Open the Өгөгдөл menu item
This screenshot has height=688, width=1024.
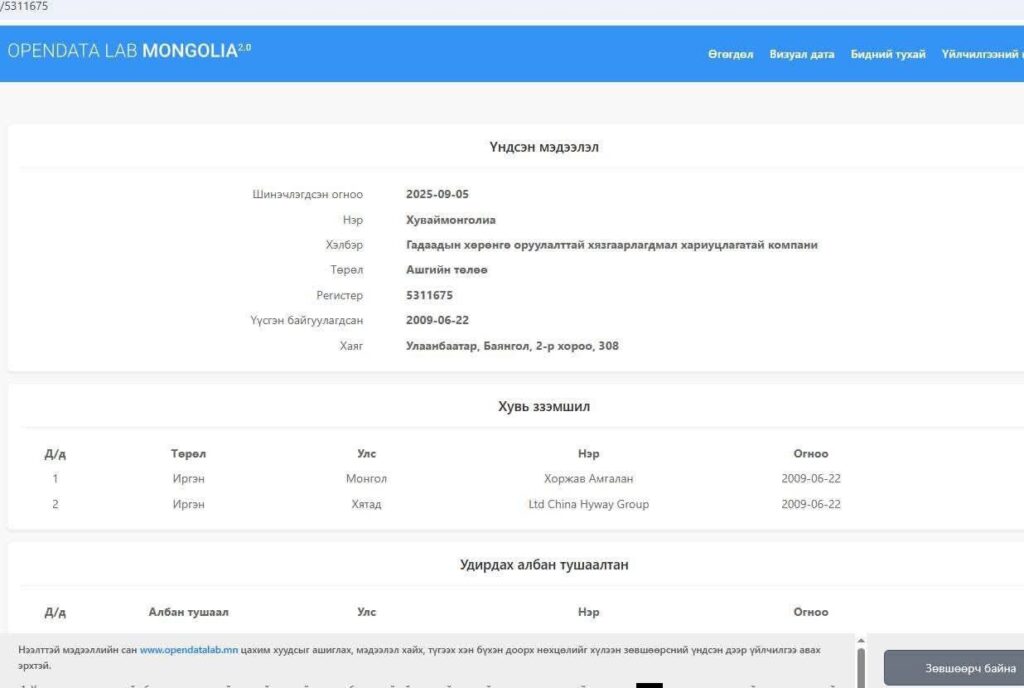click(x=730, y=54)
